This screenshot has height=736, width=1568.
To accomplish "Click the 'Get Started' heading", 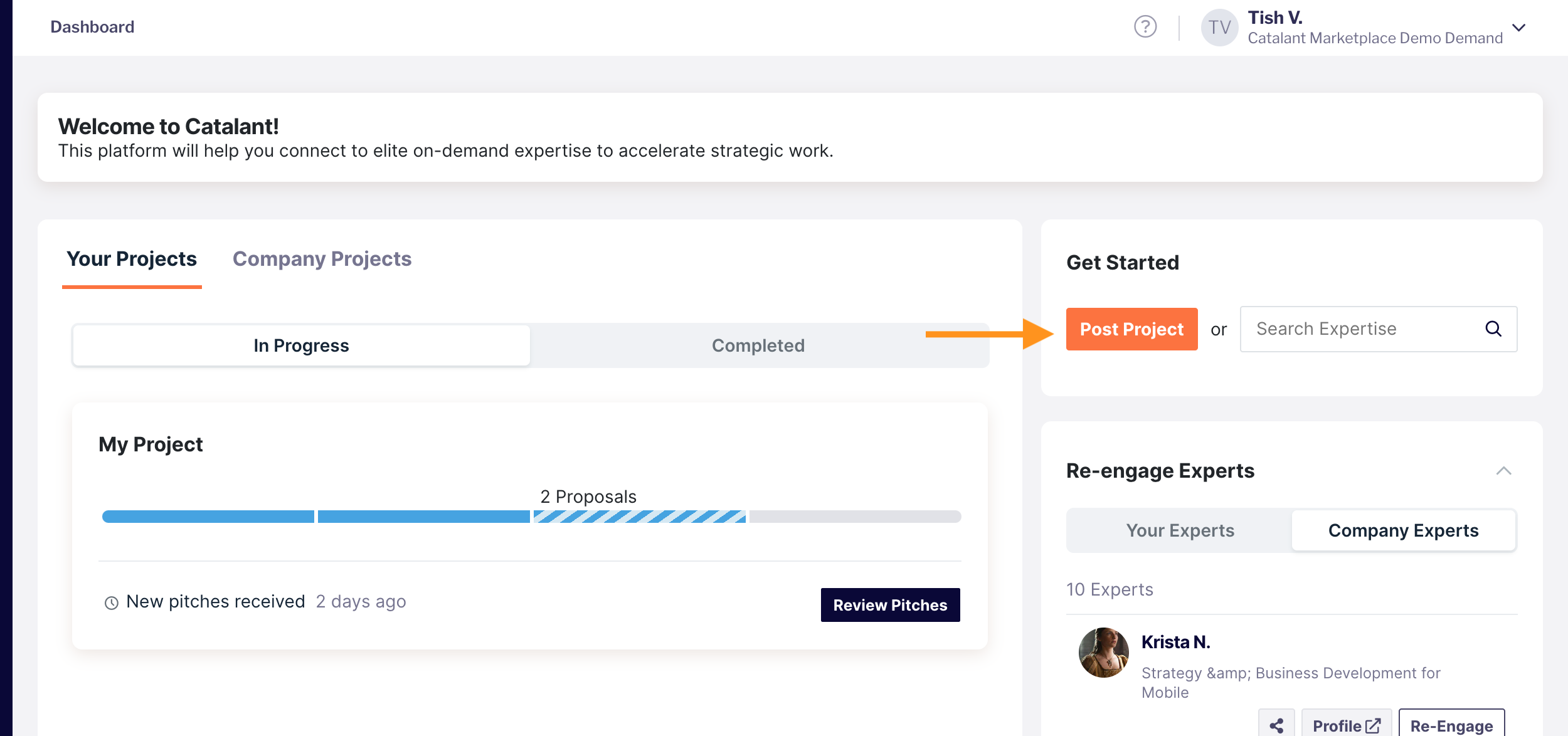I will coord(1123,262).
